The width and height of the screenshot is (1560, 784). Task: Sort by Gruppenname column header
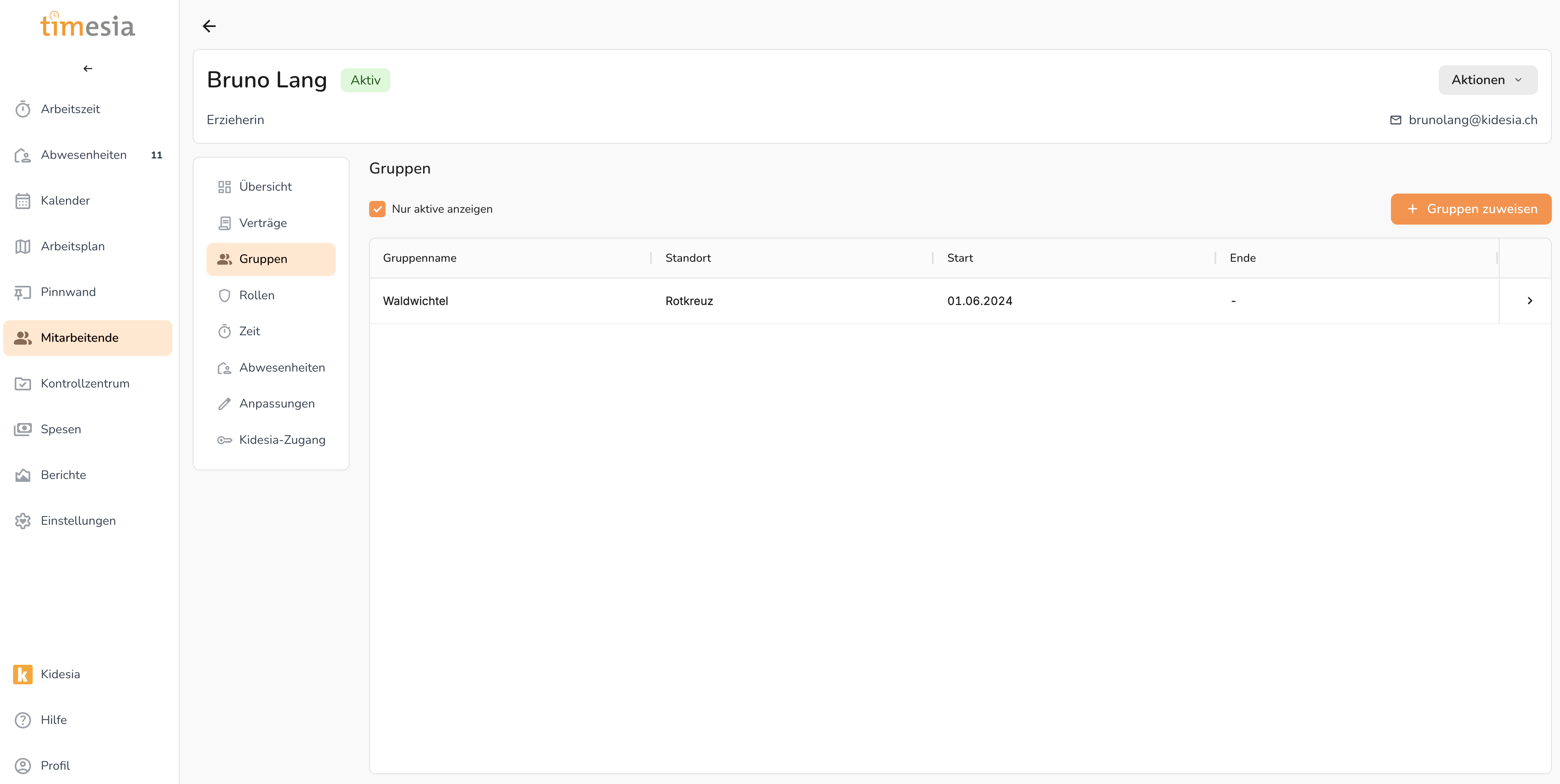point(420,258)
